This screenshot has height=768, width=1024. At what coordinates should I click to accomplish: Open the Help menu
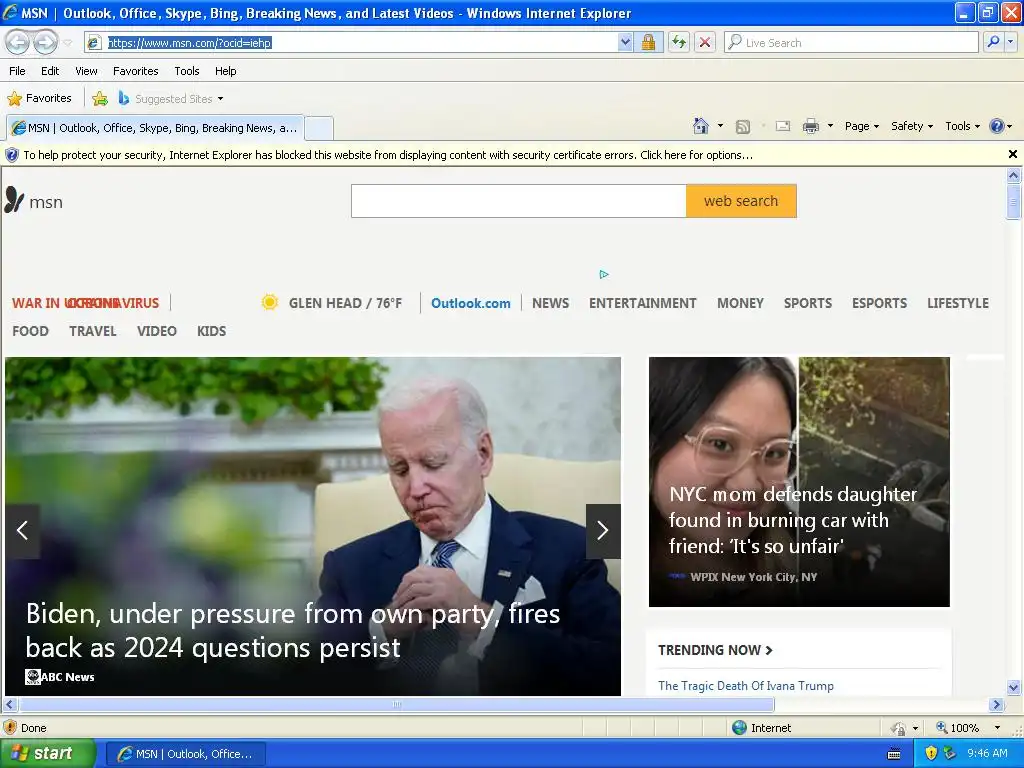(225, 71)
